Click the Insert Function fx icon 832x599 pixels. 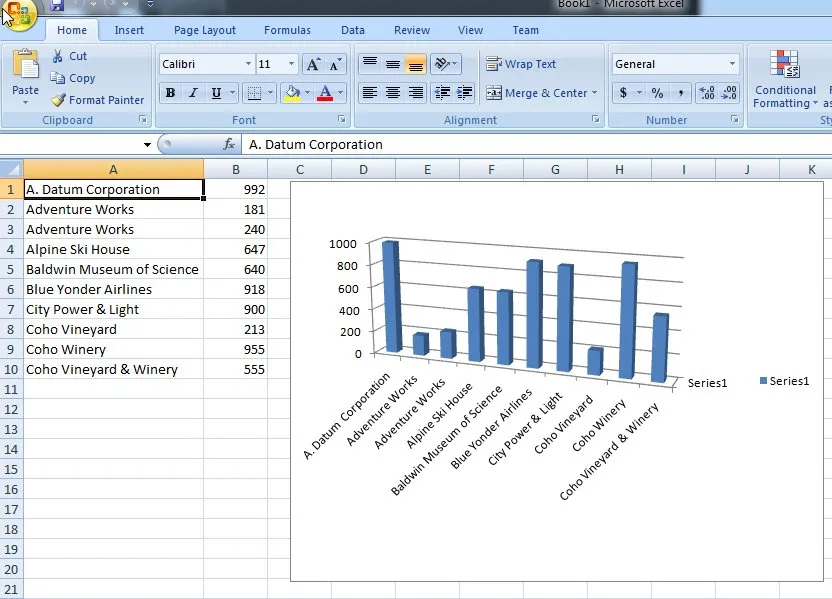point(229,144)
